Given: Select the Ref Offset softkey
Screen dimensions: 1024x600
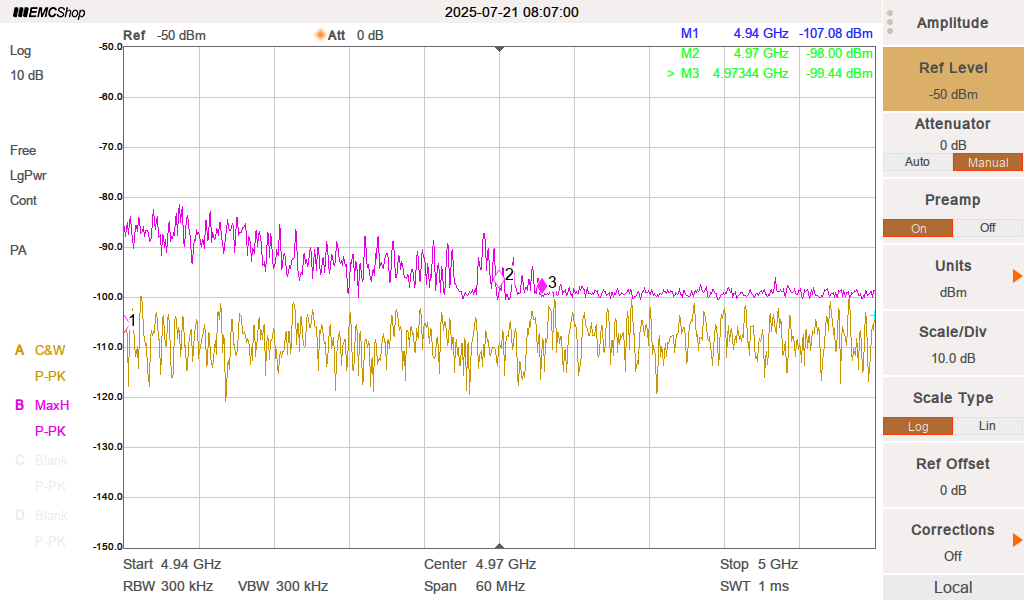Looking at the screenshot, I should point(952,476).
